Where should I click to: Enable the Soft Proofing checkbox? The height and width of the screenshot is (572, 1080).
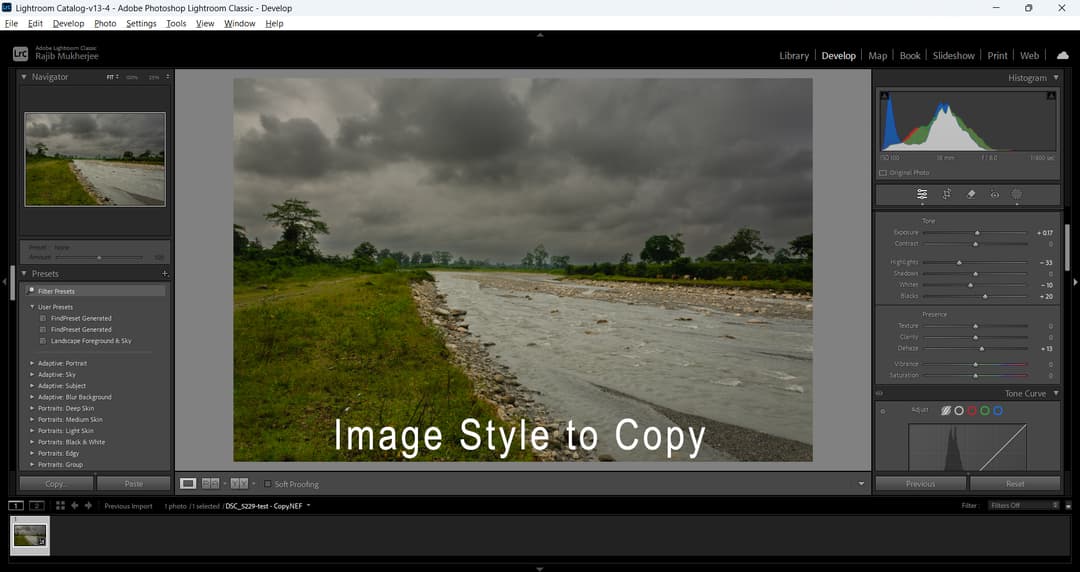point(268,484)
